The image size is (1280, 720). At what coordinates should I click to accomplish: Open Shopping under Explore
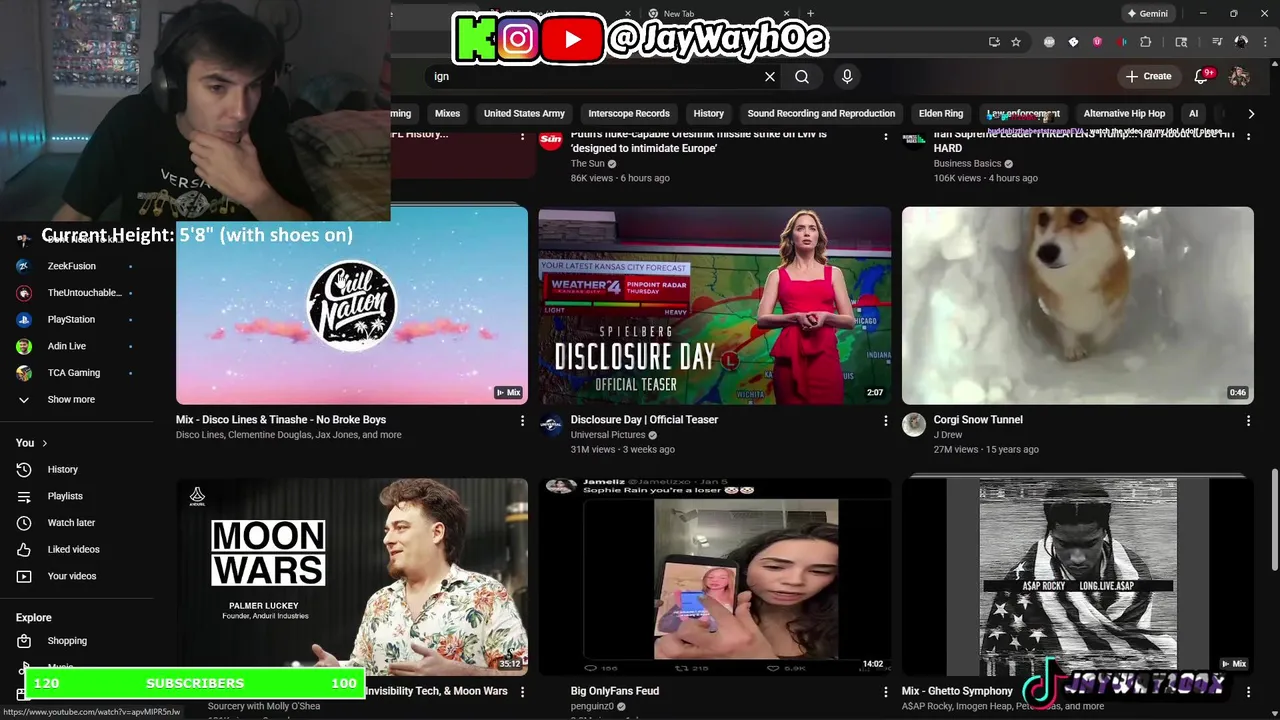click(67, 641)
